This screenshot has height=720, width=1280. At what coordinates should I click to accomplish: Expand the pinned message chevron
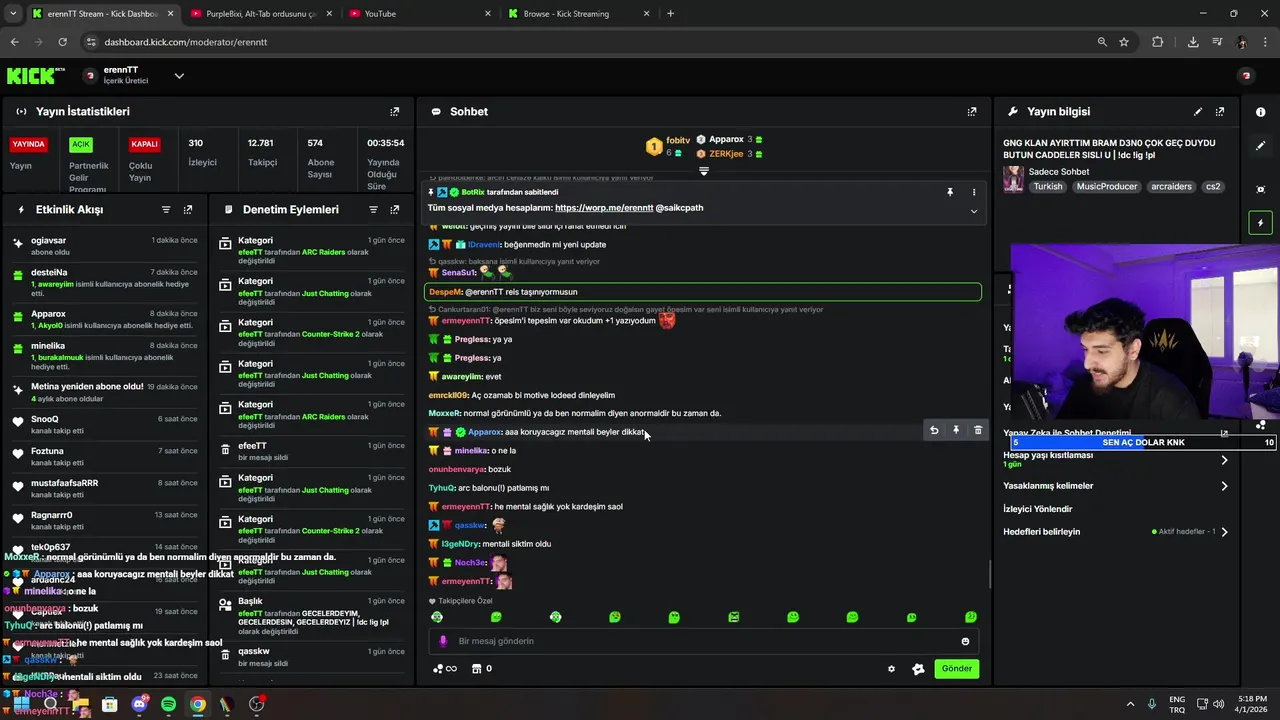pyautogui.click(x=974, y=211)
